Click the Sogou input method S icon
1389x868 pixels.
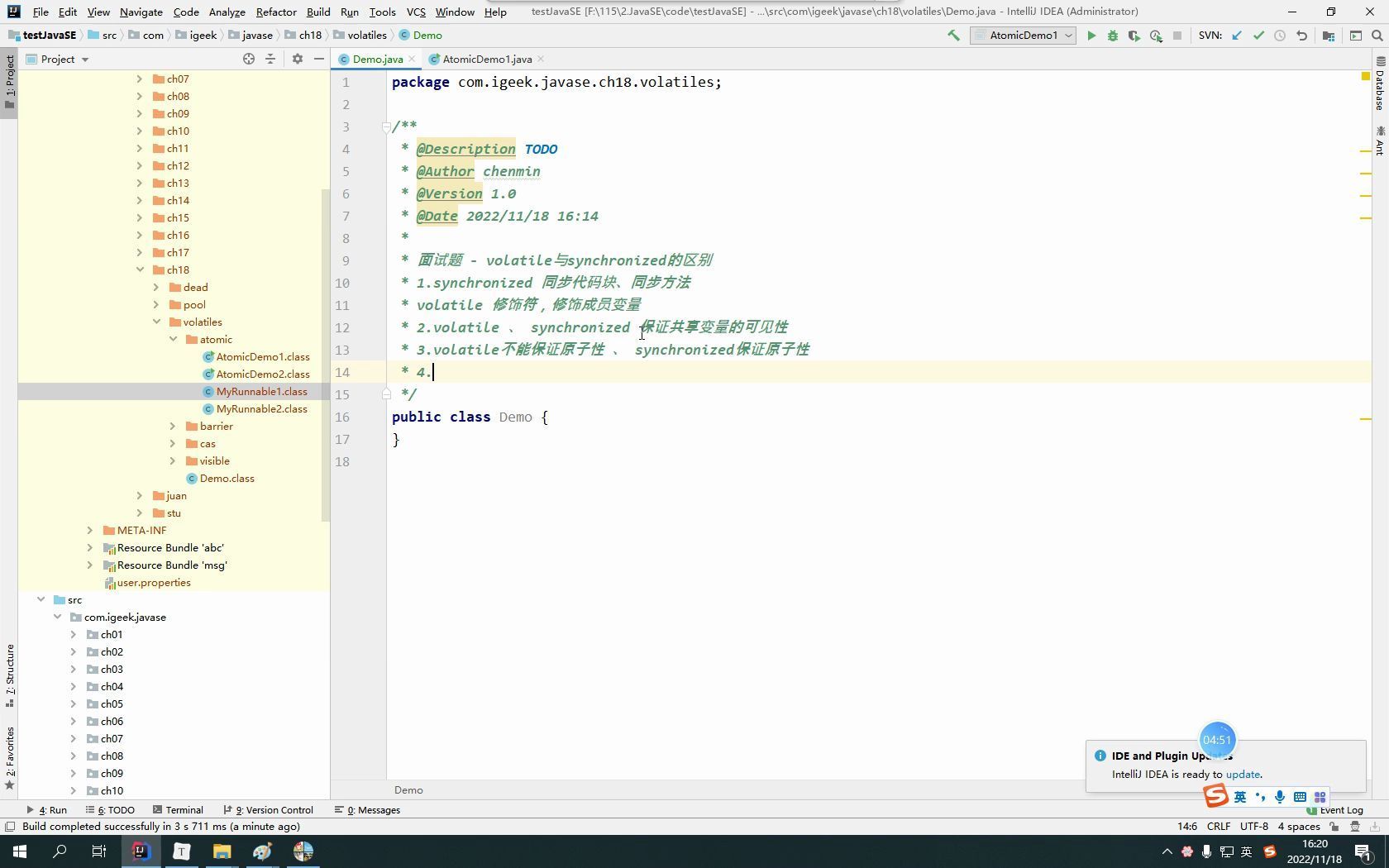1215,796
